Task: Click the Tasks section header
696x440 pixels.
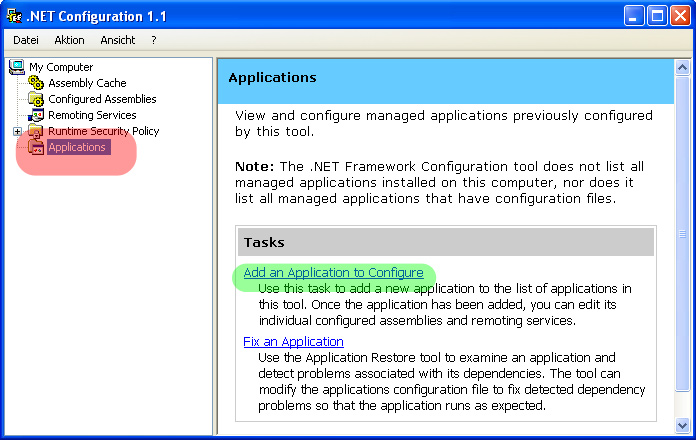Action: click(446, 242)
